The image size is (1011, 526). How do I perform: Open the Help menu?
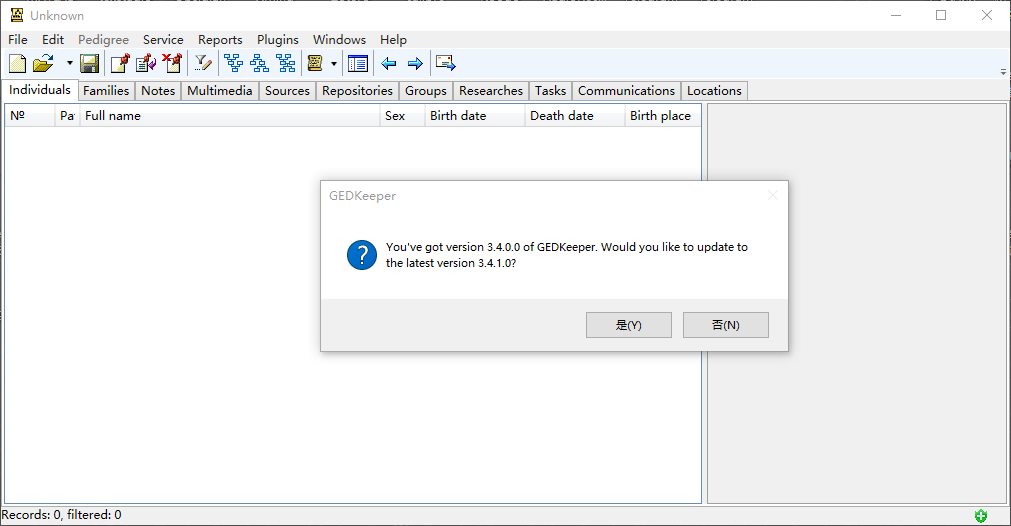point(393,40)
